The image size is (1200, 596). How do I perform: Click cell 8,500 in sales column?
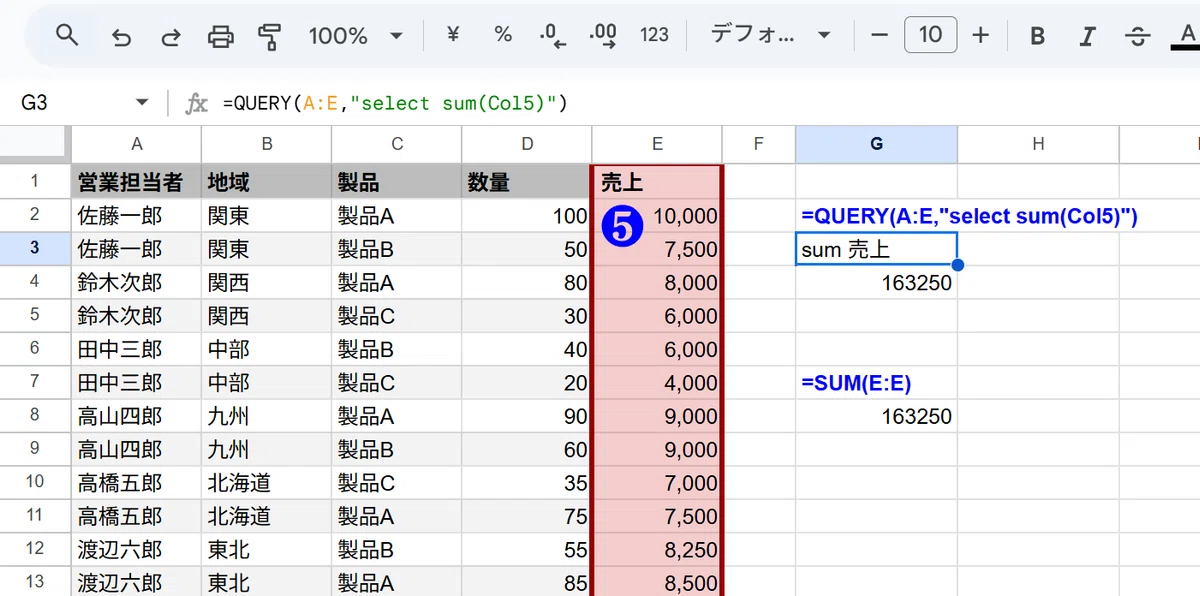coord(657,582)
